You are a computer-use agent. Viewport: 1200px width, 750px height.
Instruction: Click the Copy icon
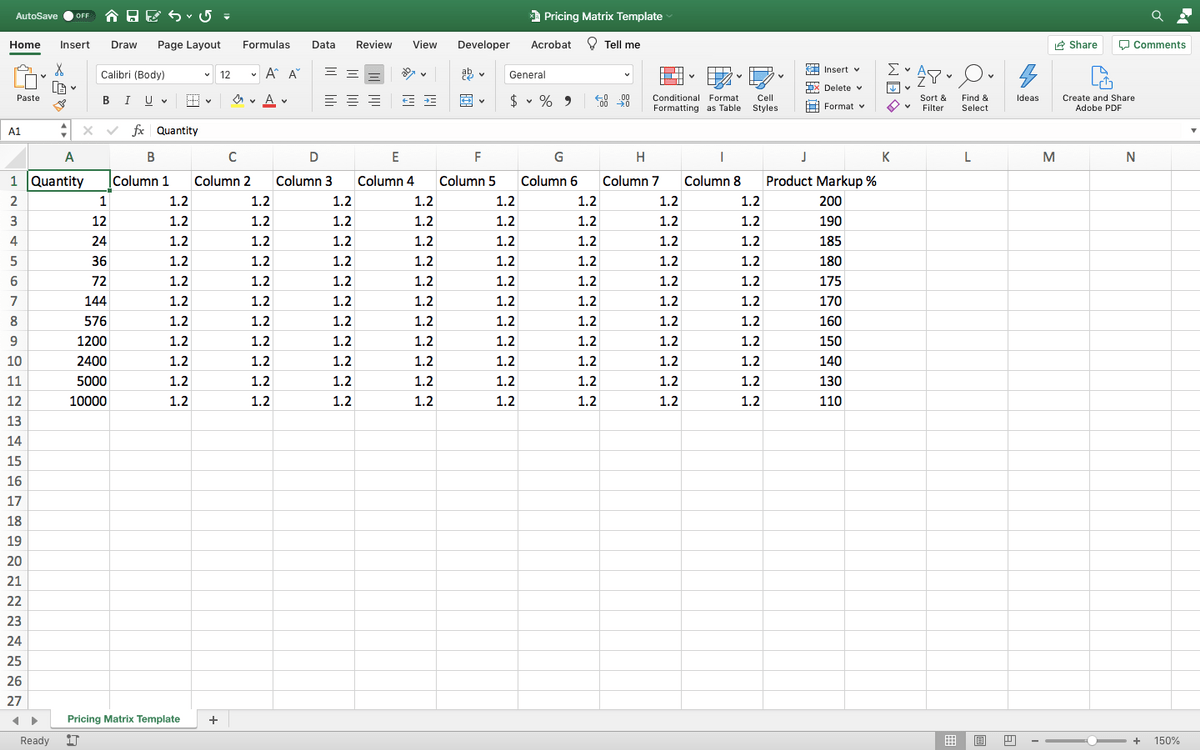(x=60, y=86)
